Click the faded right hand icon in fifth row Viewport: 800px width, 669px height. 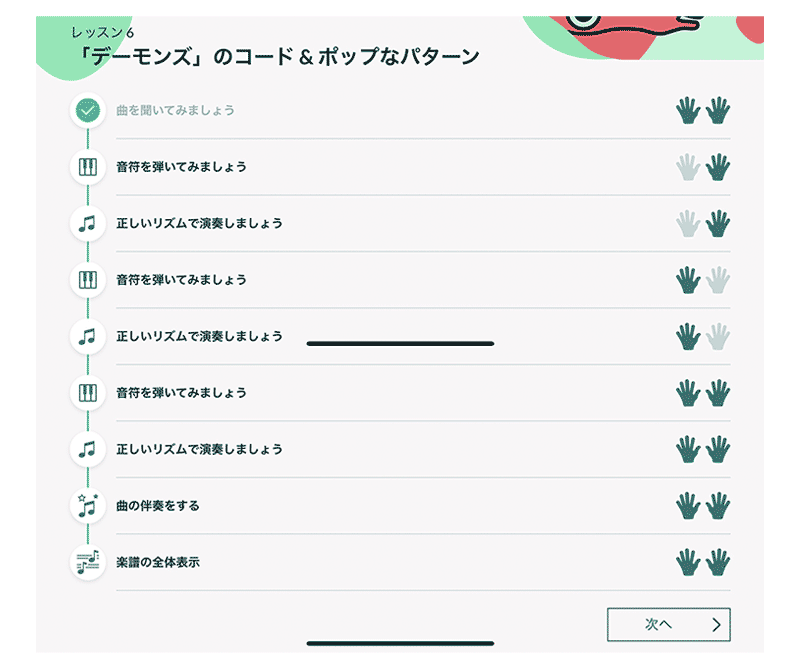[x=718, y=336]
